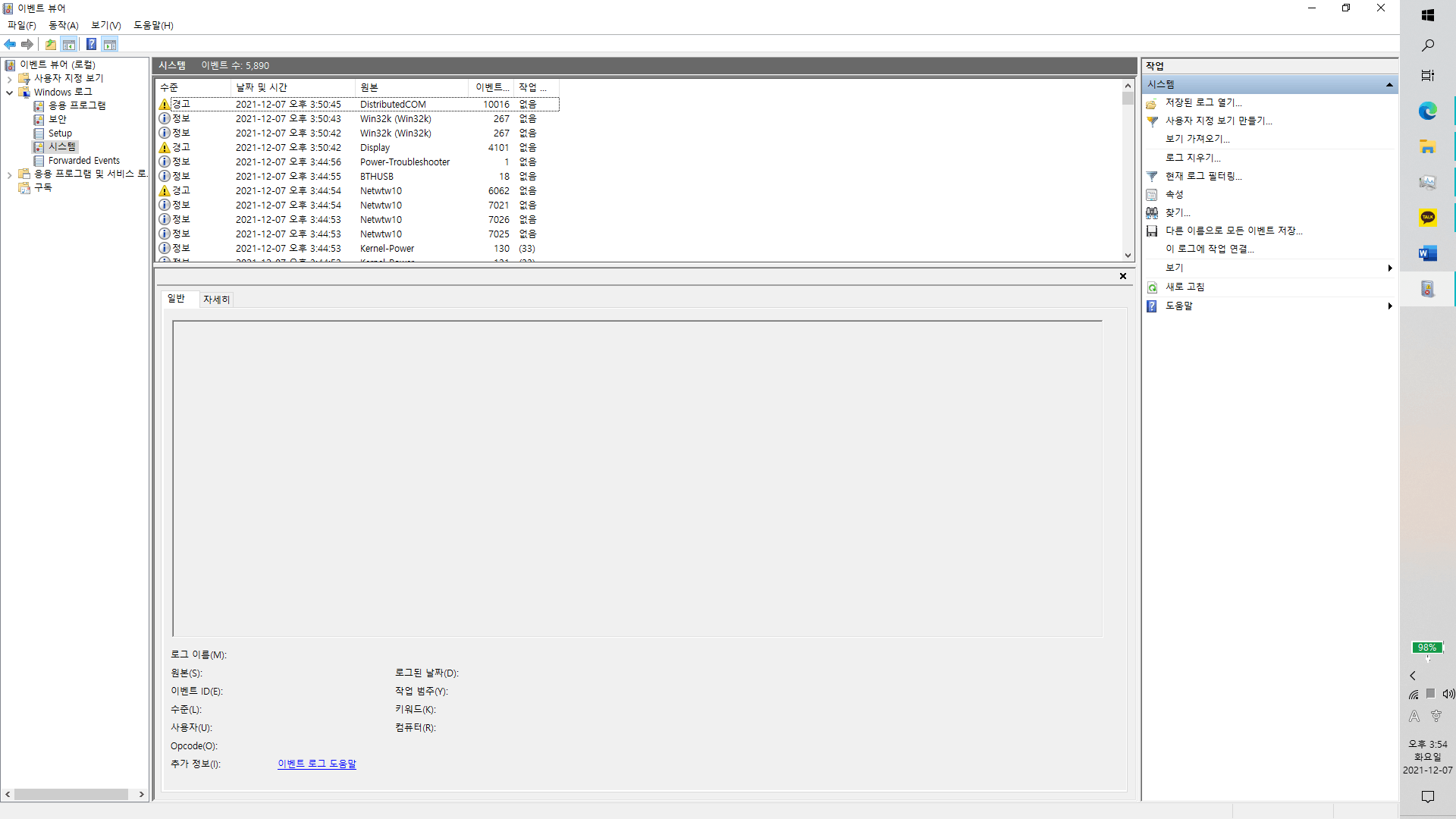Collapse the 시스템 actions section arrow
This screenshot has width=1456, height=819.
[x=1389, y=85]
